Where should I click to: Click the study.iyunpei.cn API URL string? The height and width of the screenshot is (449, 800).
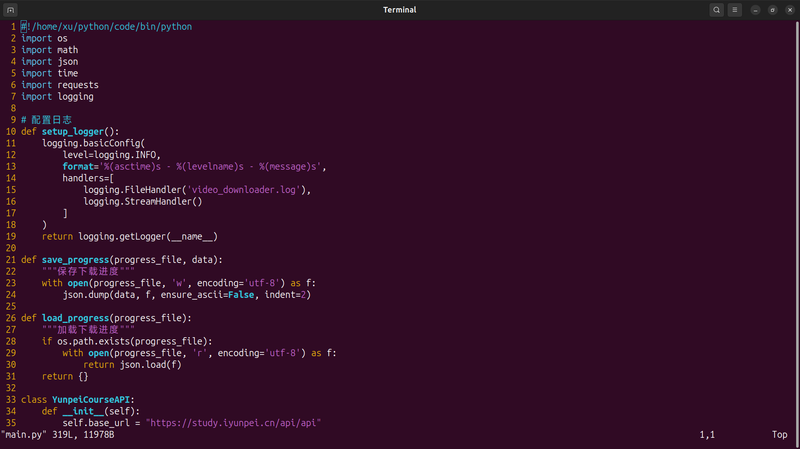point(233,423)
